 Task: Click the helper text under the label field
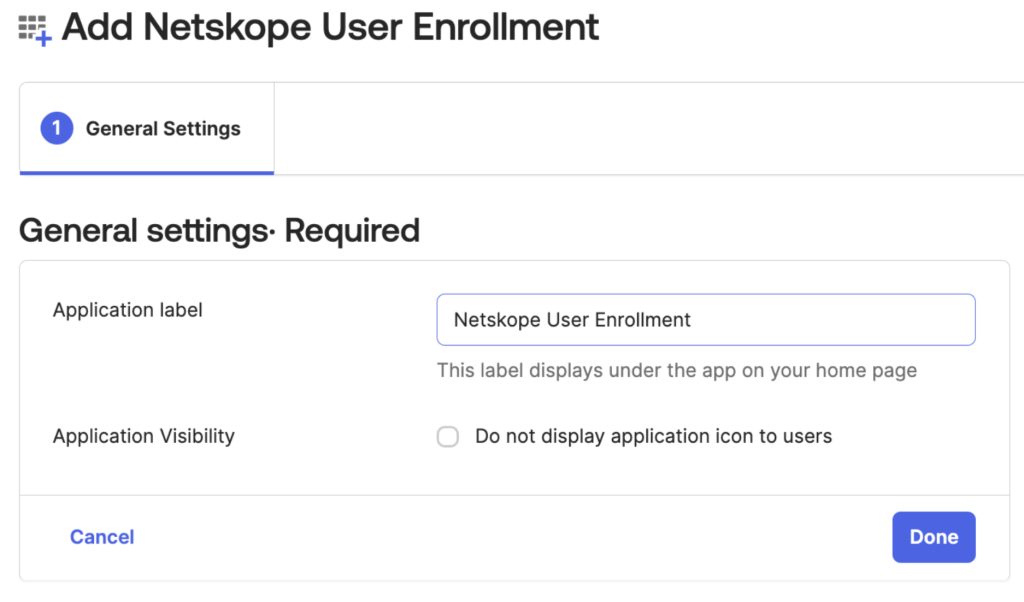click(x=676, y=370)
